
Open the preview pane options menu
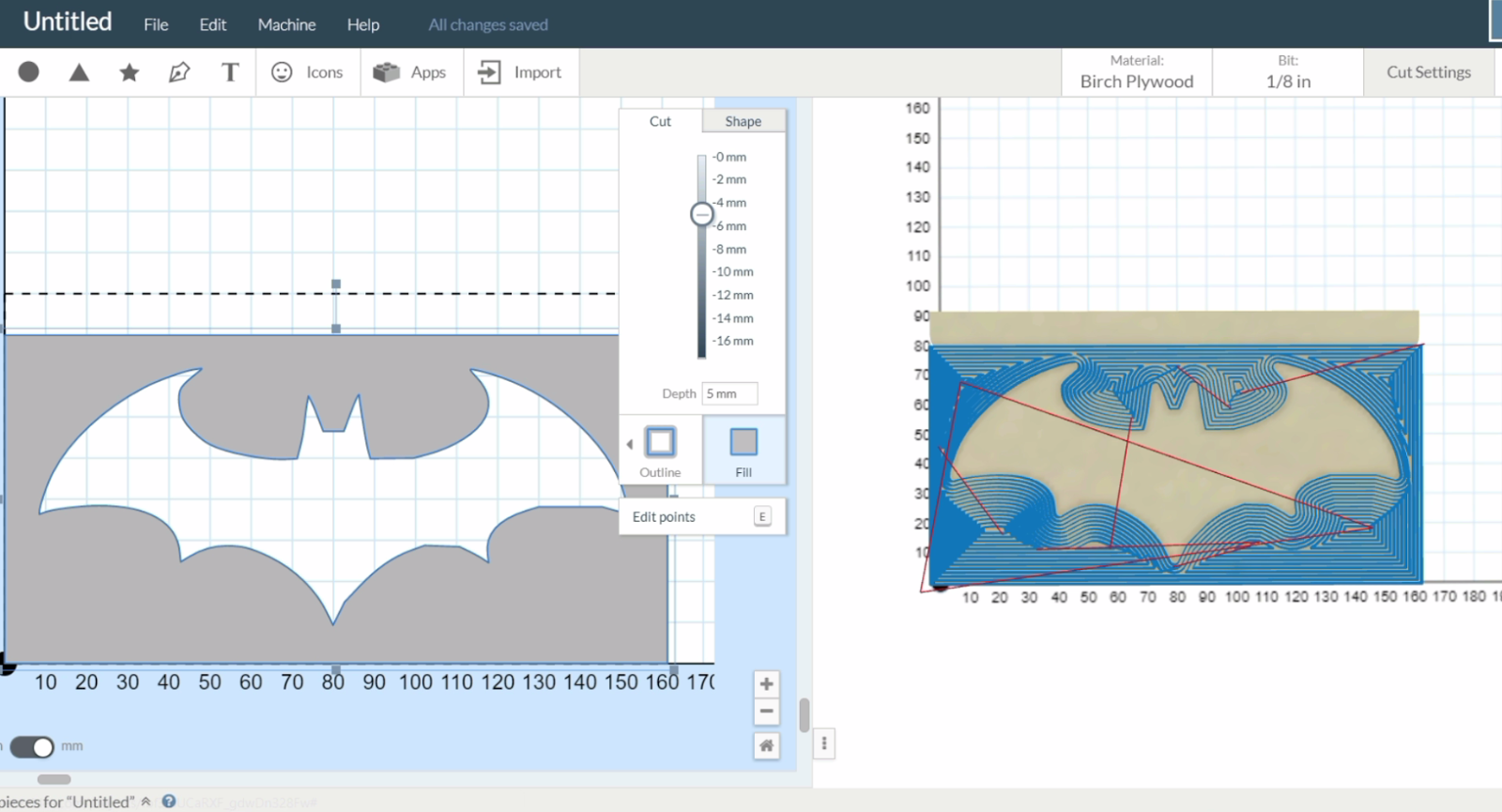click(x=824, y=743)
